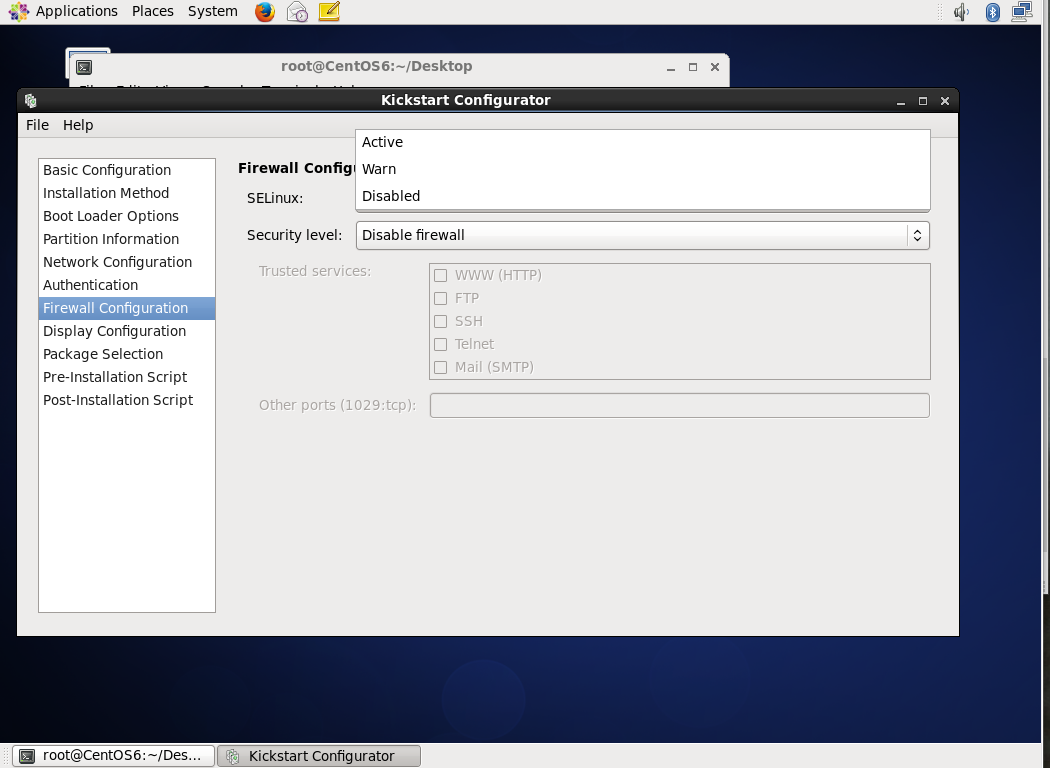Select Post-Installation Script in the sidebar
This screenshot has width=1050, height=768.
tap(127, 400)
